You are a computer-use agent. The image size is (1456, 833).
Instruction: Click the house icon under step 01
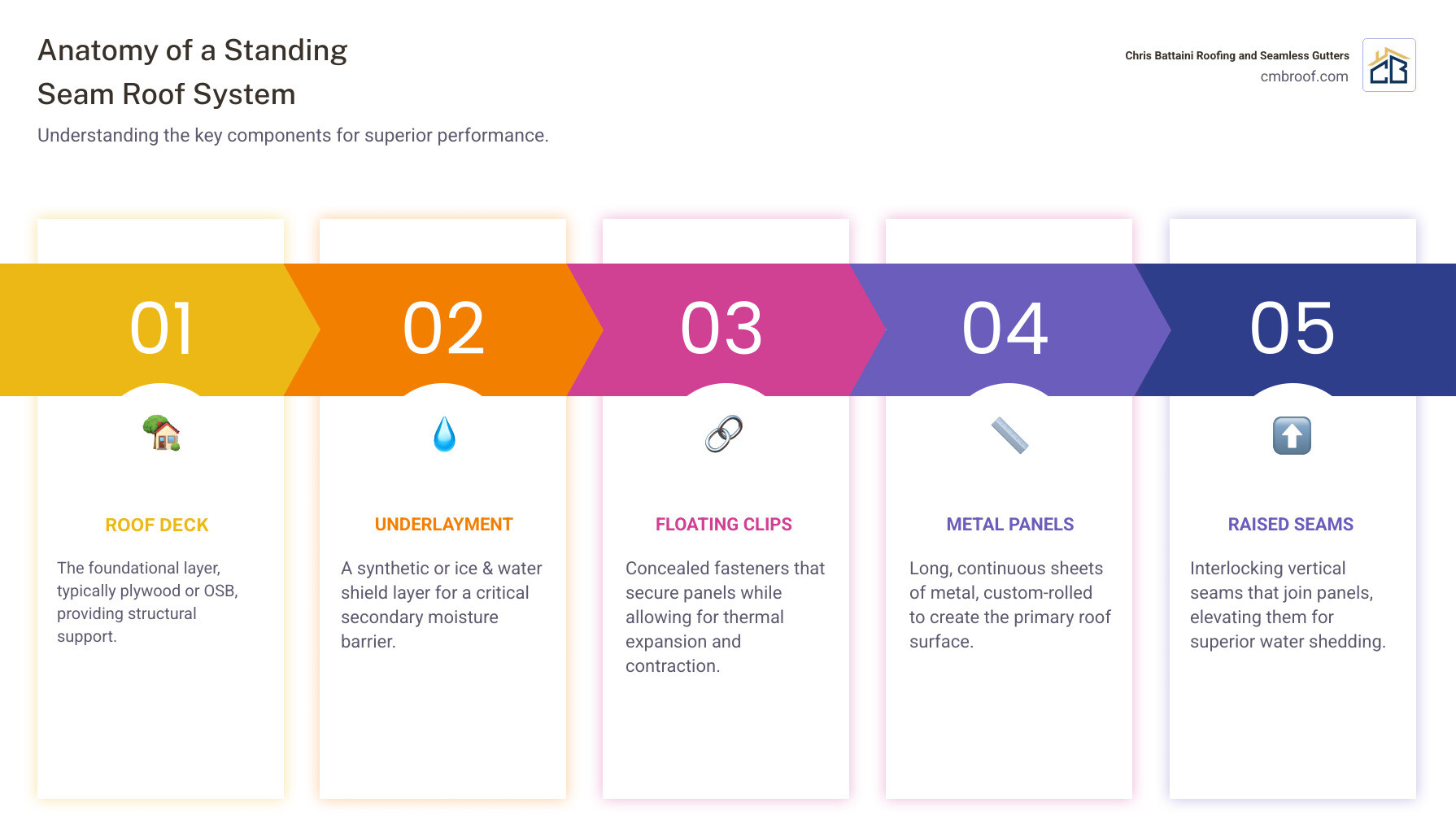click(x=161, y=434)
